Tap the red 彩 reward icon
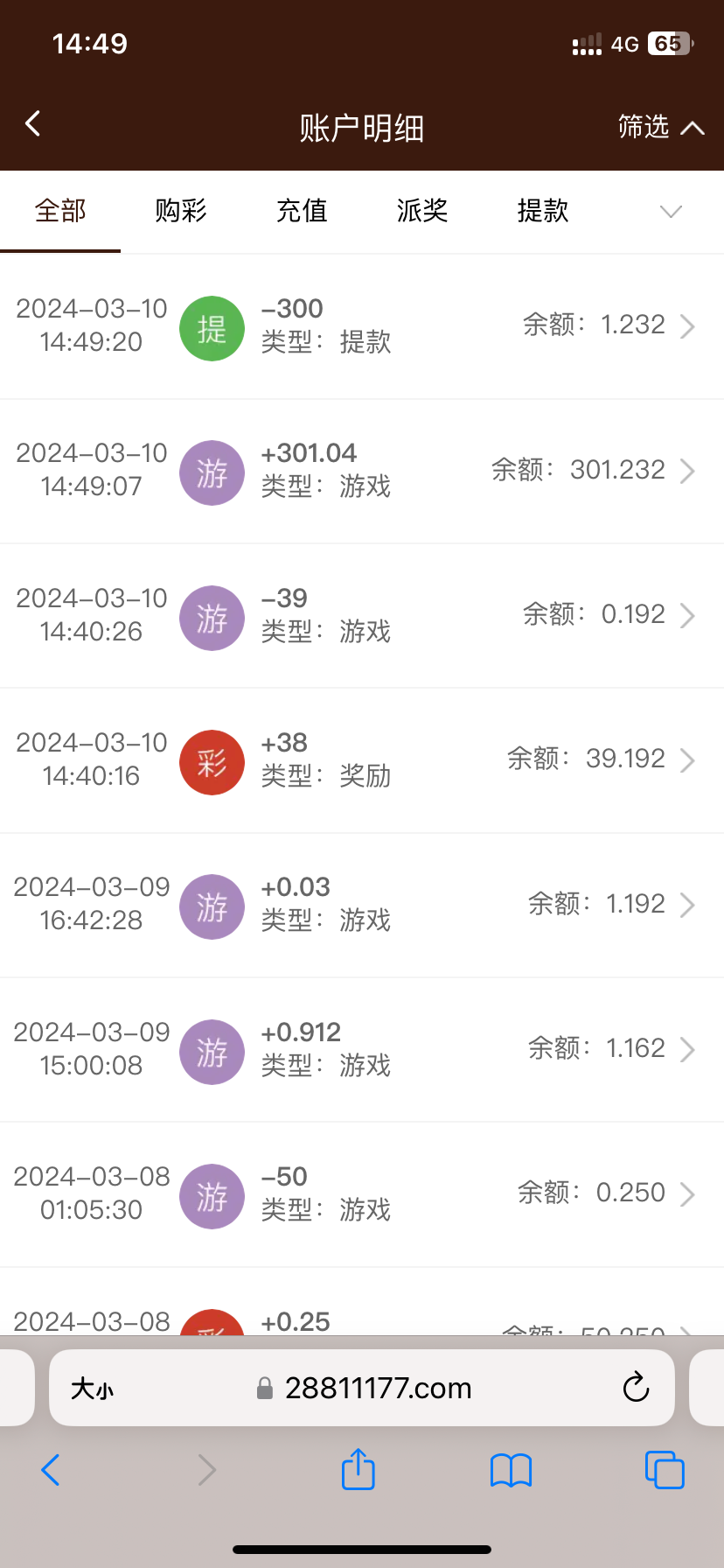The image size is (724, 1568). pyautogui.click(x=212, y=762)
